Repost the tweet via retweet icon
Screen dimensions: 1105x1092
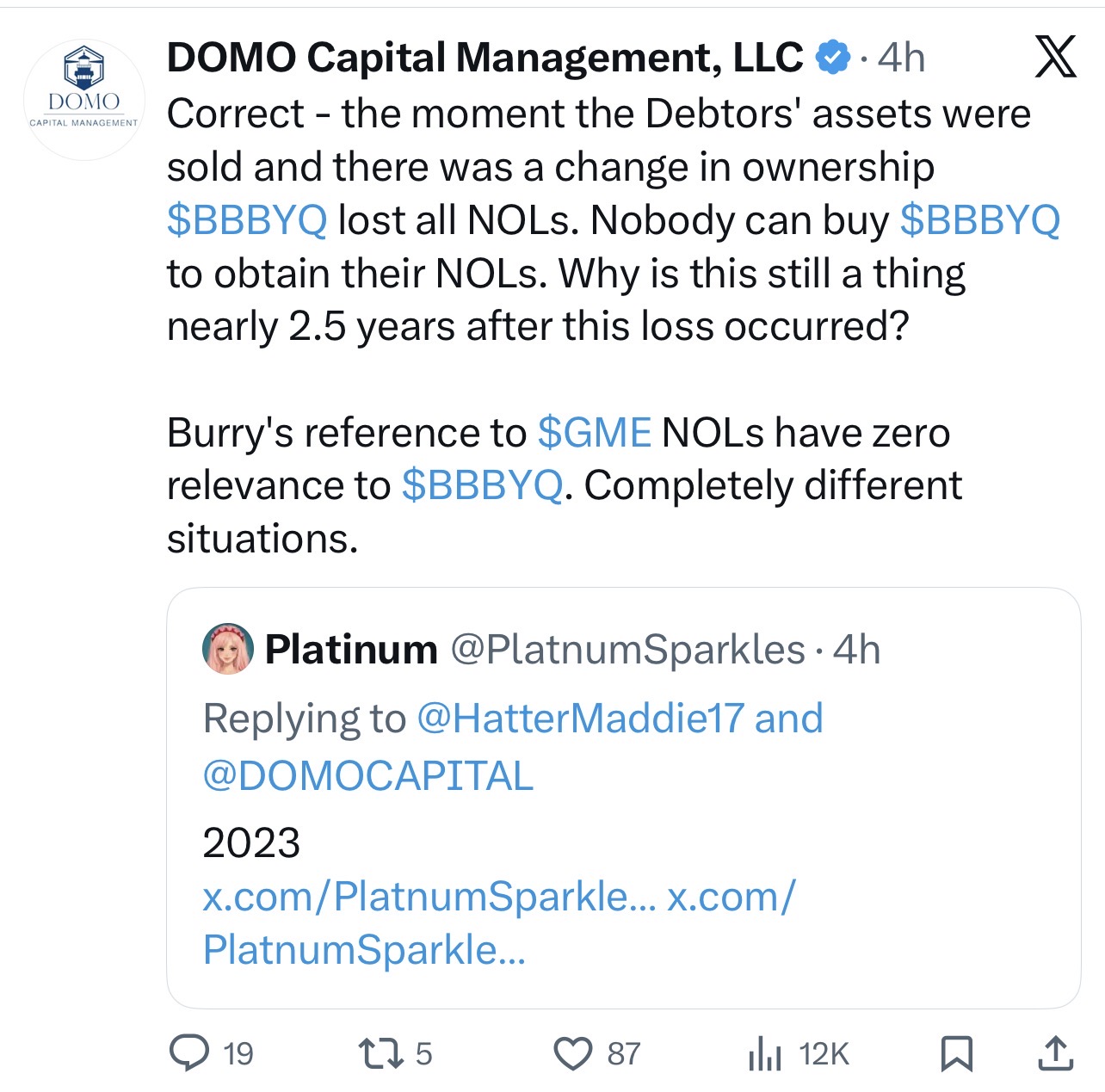pos(378,1053)
